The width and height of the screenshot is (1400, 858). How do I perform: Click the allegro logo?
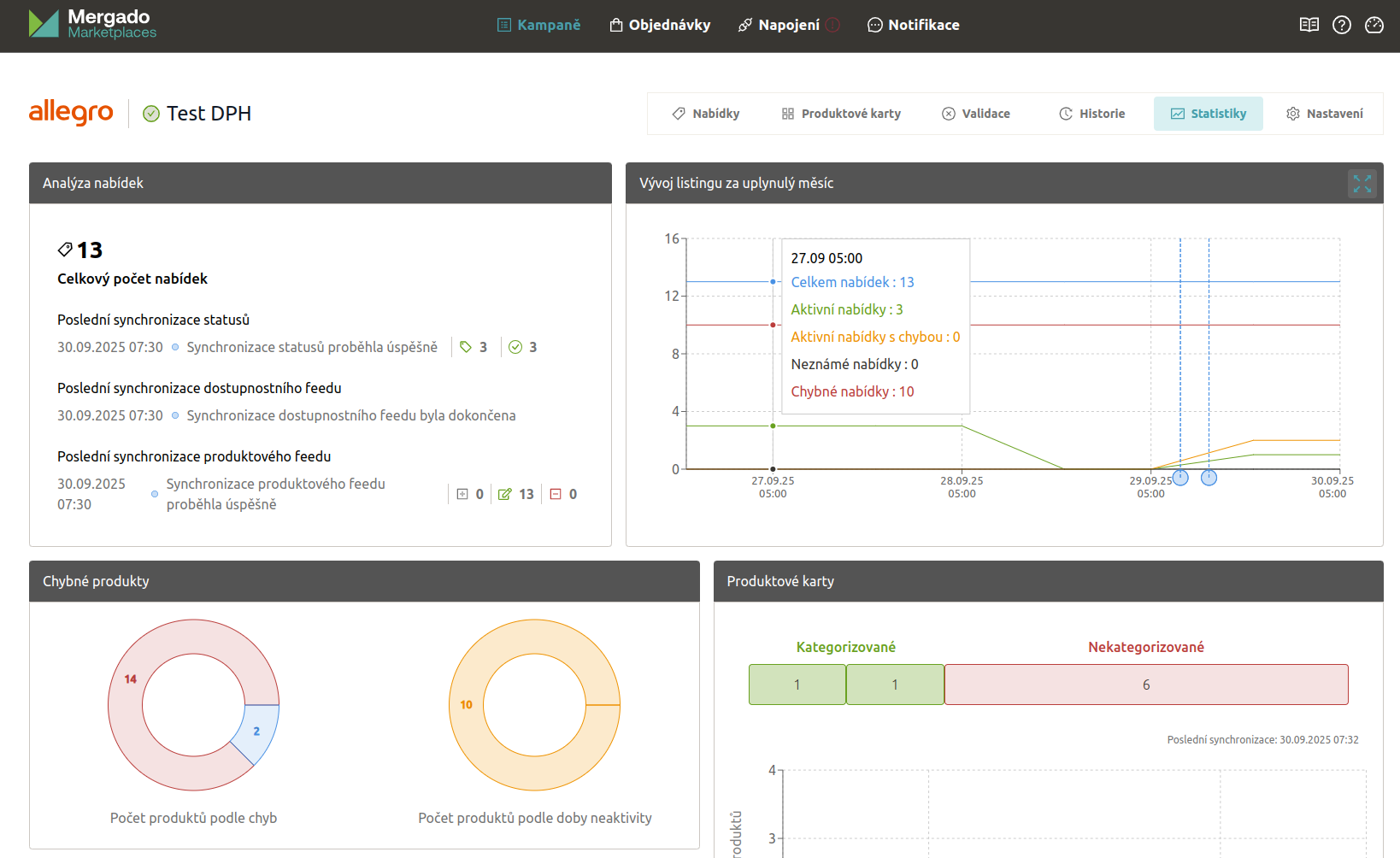(71, 112)
